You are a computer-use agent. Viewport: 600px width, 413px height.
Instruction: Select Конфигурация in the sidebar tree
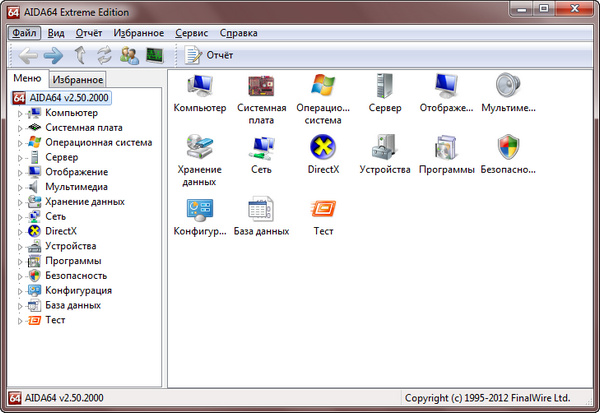[x=78, y=290]
